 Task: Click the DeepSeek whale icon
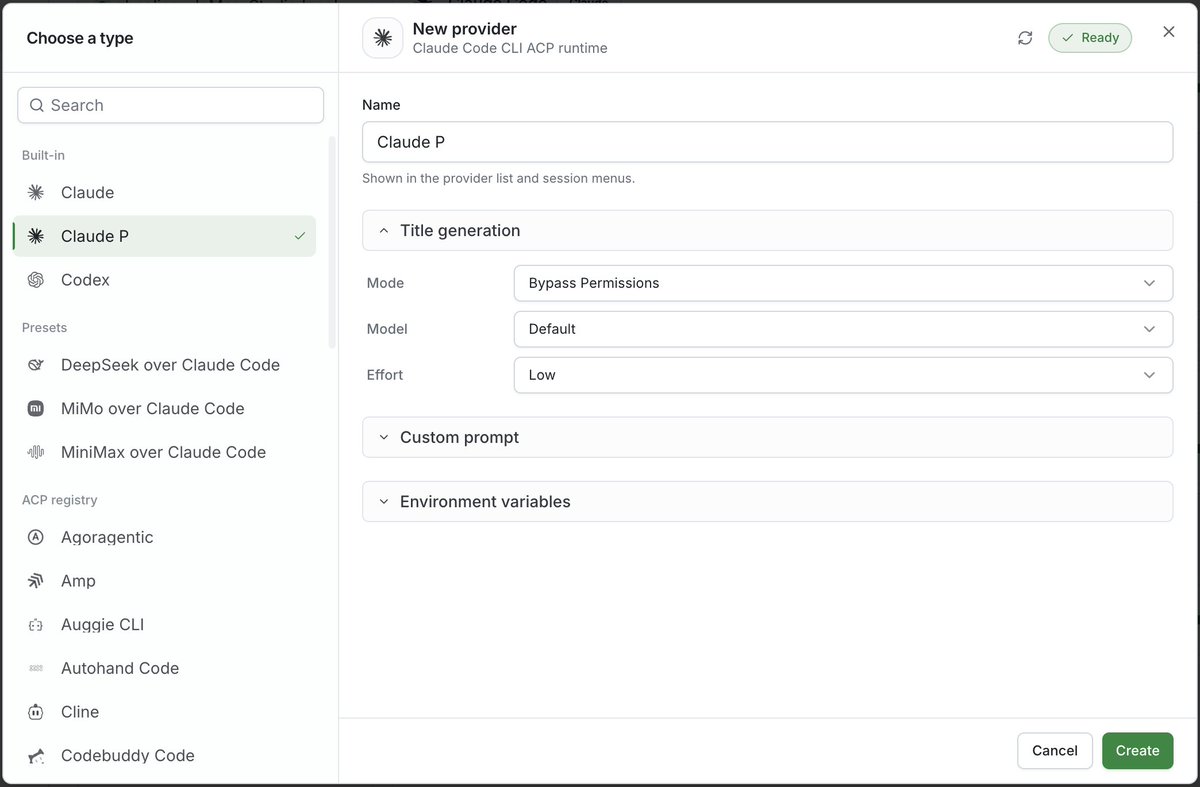36,365
